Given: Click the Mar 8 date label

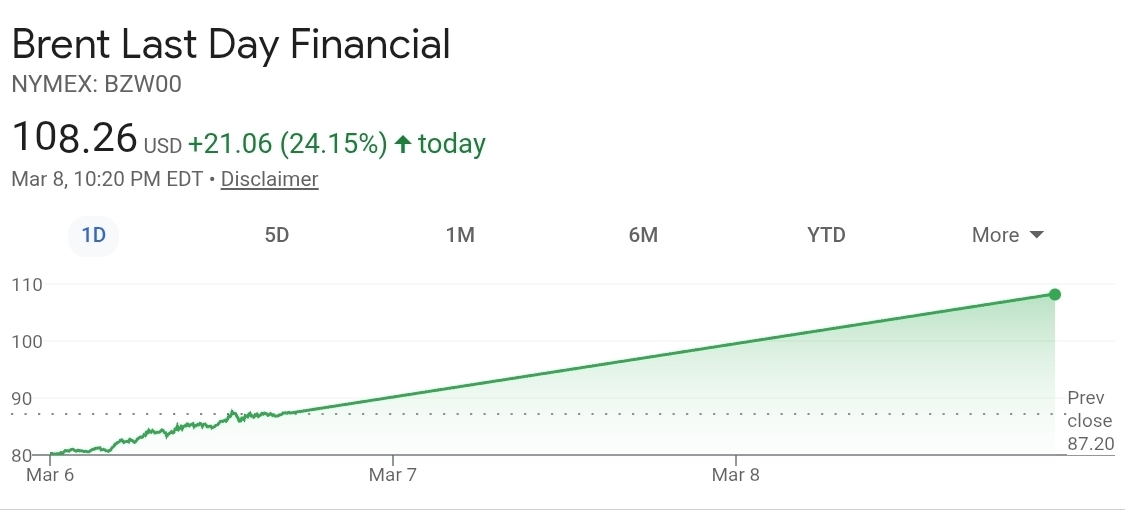Looking at the screenshot, I should click(735, 475).
